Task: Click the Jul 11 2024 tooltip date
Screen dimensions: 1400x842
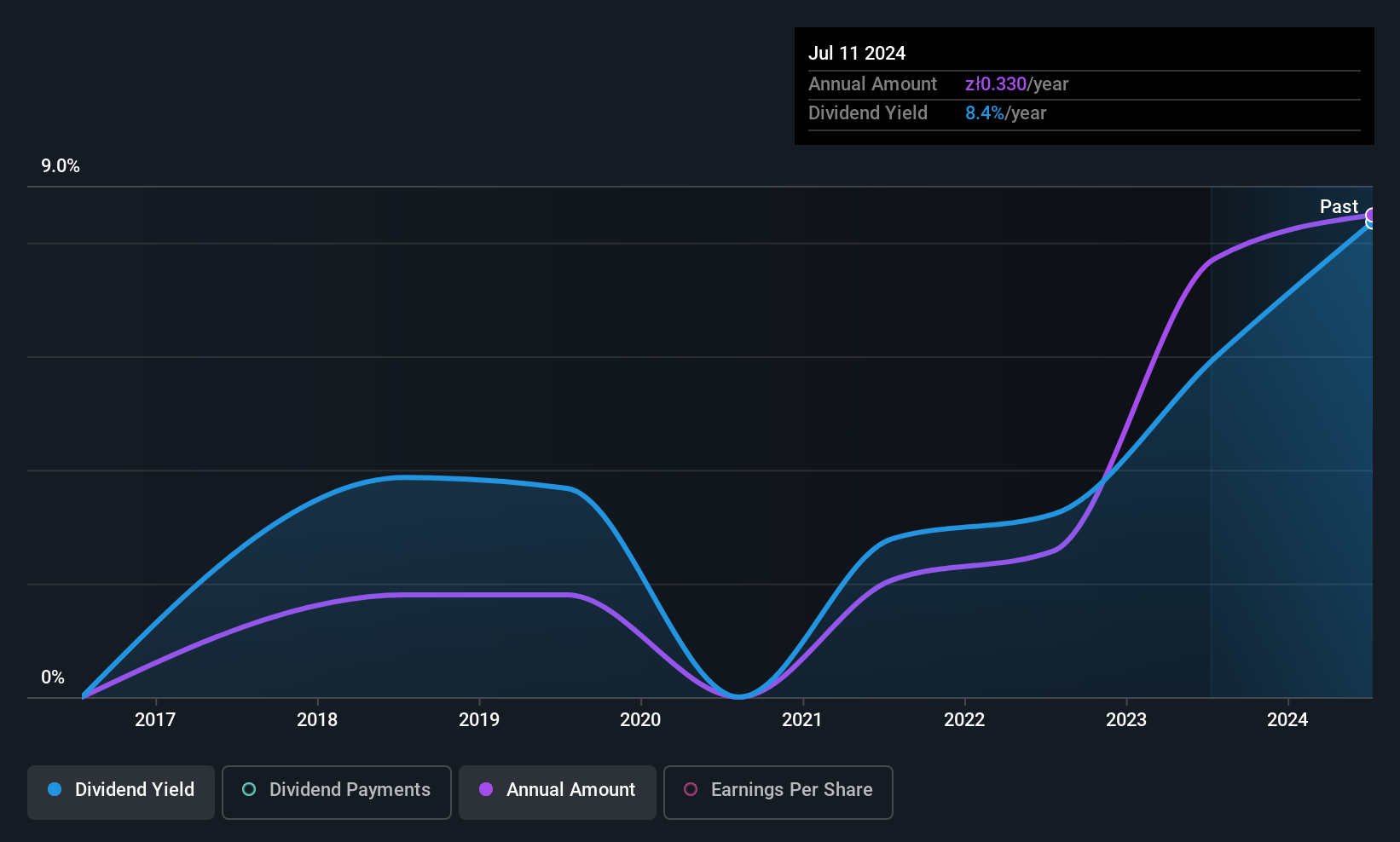Action: [857, 53]
